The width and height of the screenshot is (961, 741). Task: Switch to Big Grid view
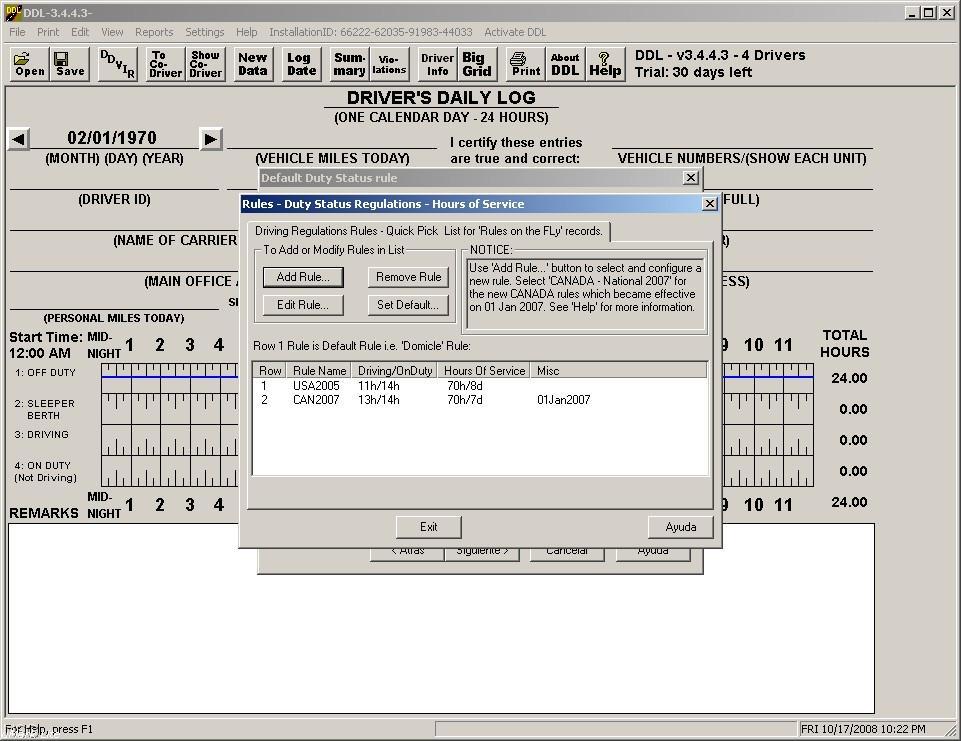pos(477,64)
